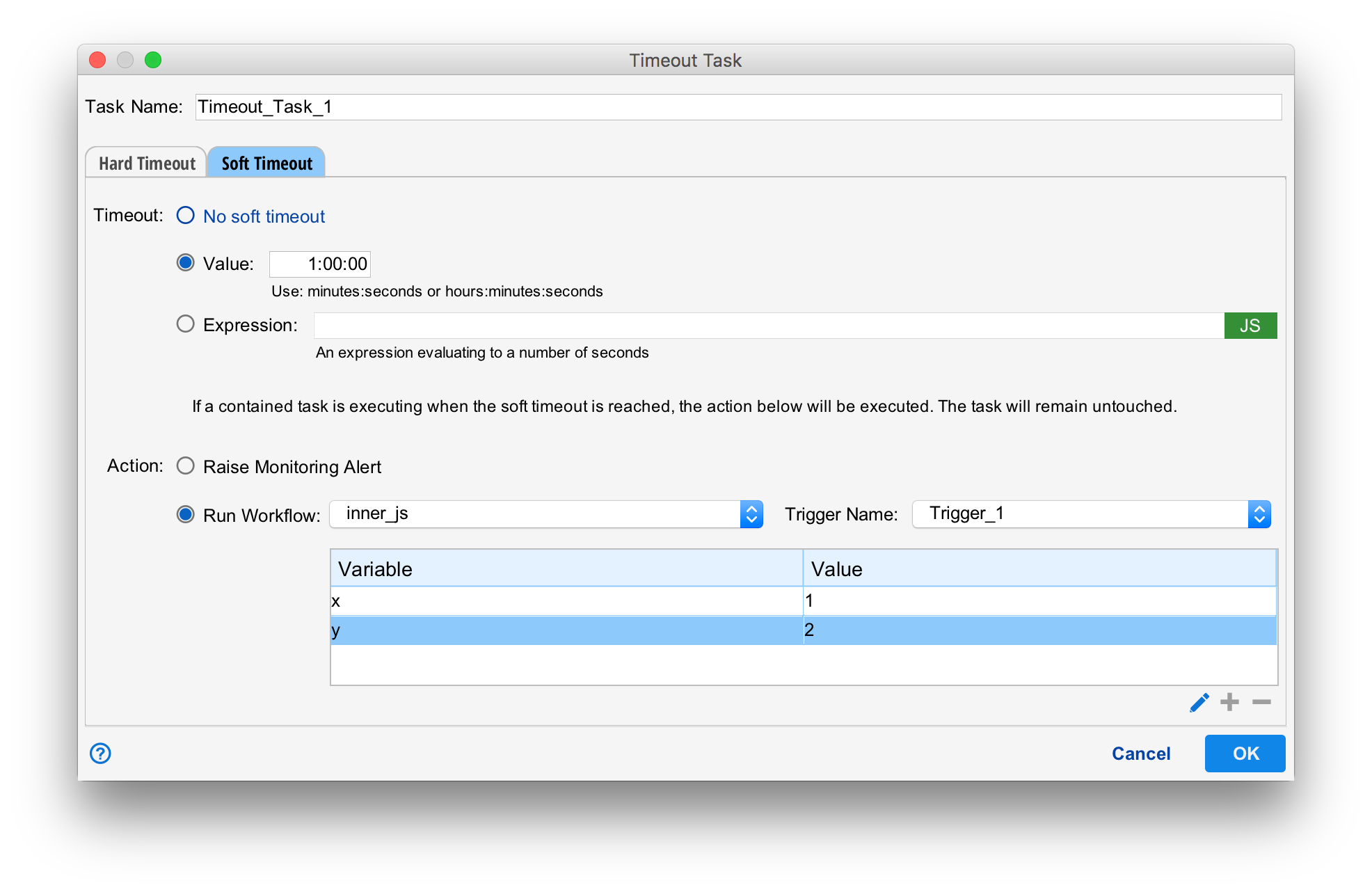Image resolution: width=1372 pixels, height=892 pixels.
Task: Click the pencil edit variable icon
Action: [1199, 703]
